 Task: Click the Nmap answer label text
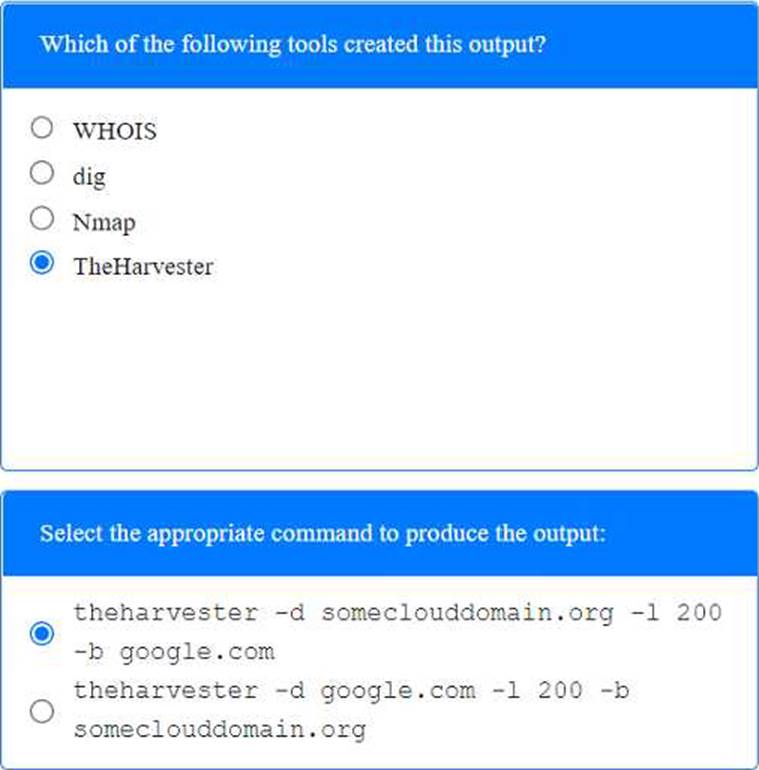pos(104,222)
